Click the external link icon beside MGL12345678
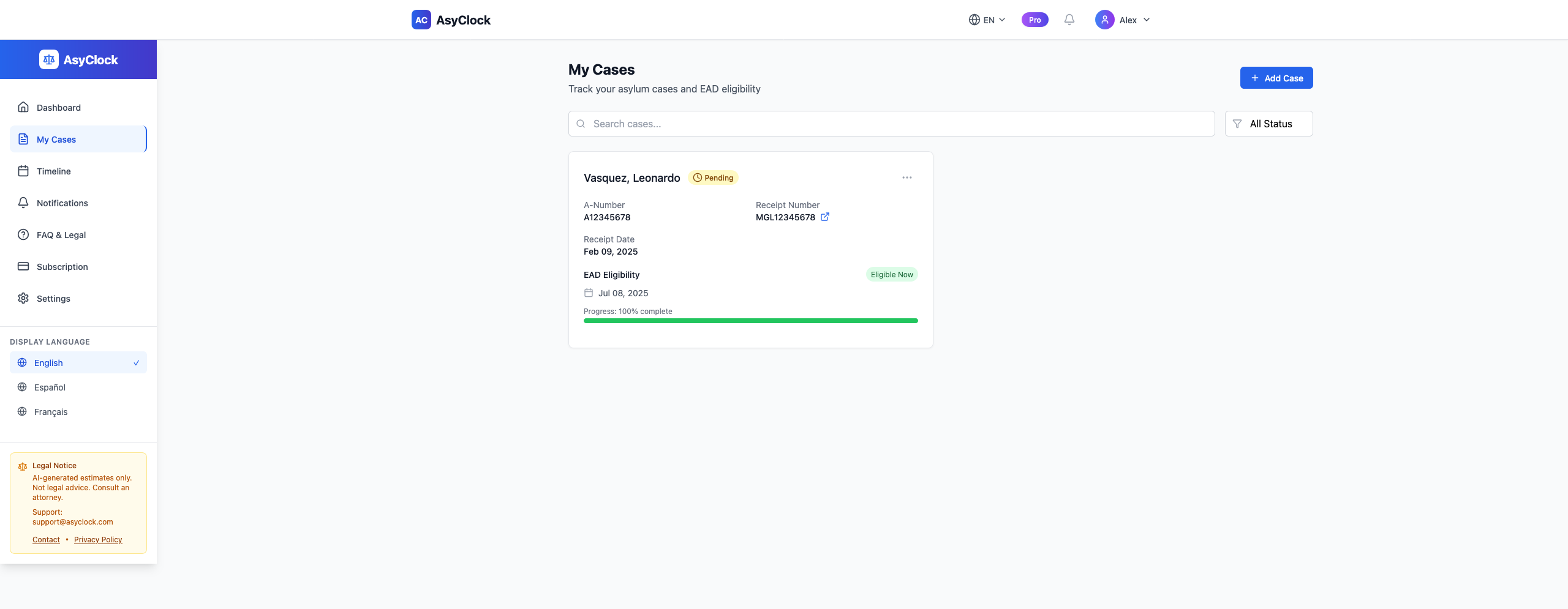 click(x=825, y=217)
